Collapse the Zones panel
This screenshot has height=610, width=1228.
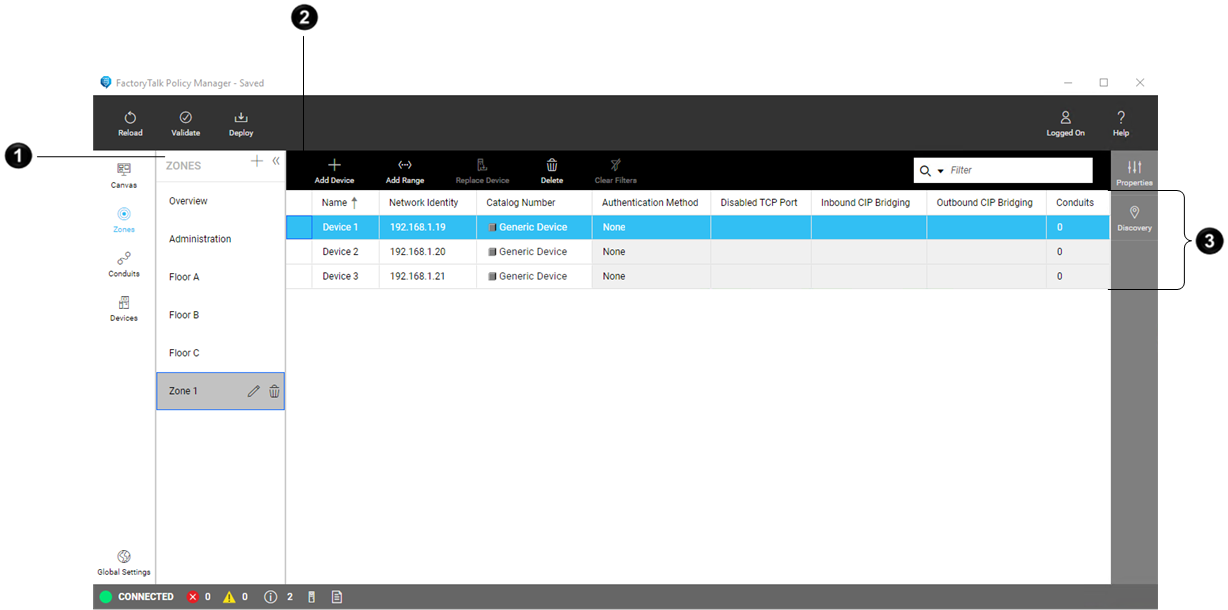(276, 161)
